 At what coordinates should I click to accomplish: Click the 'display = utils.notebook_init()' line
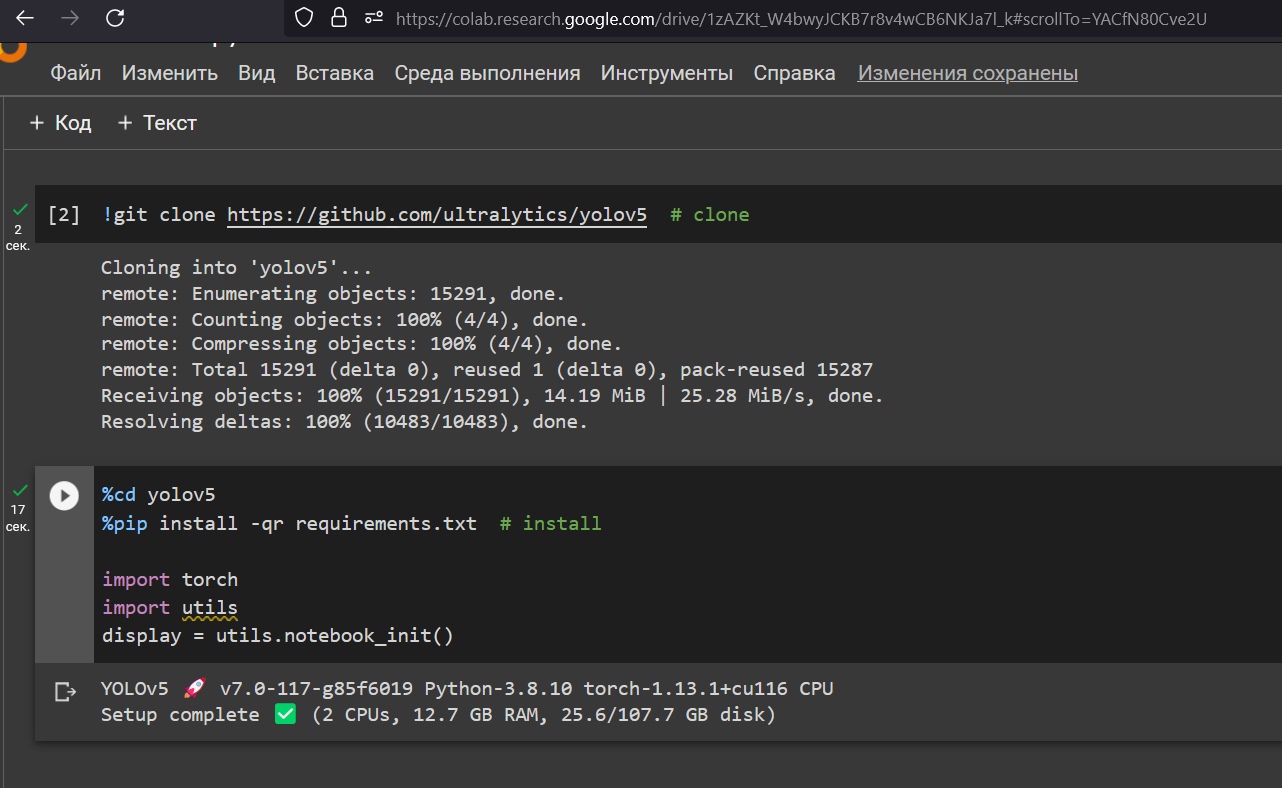click(278, 636)
